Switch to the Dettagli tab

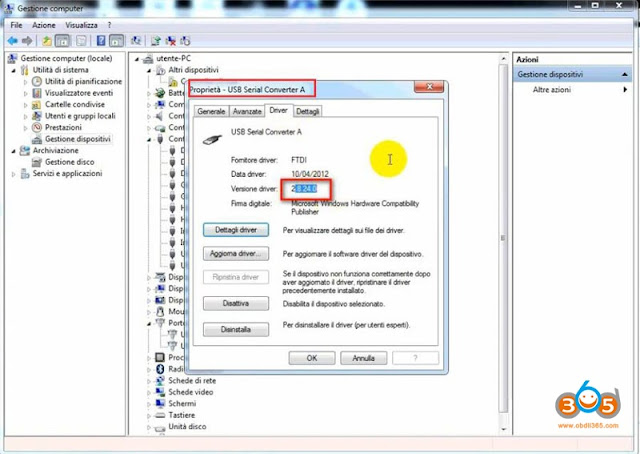point(307,111)
